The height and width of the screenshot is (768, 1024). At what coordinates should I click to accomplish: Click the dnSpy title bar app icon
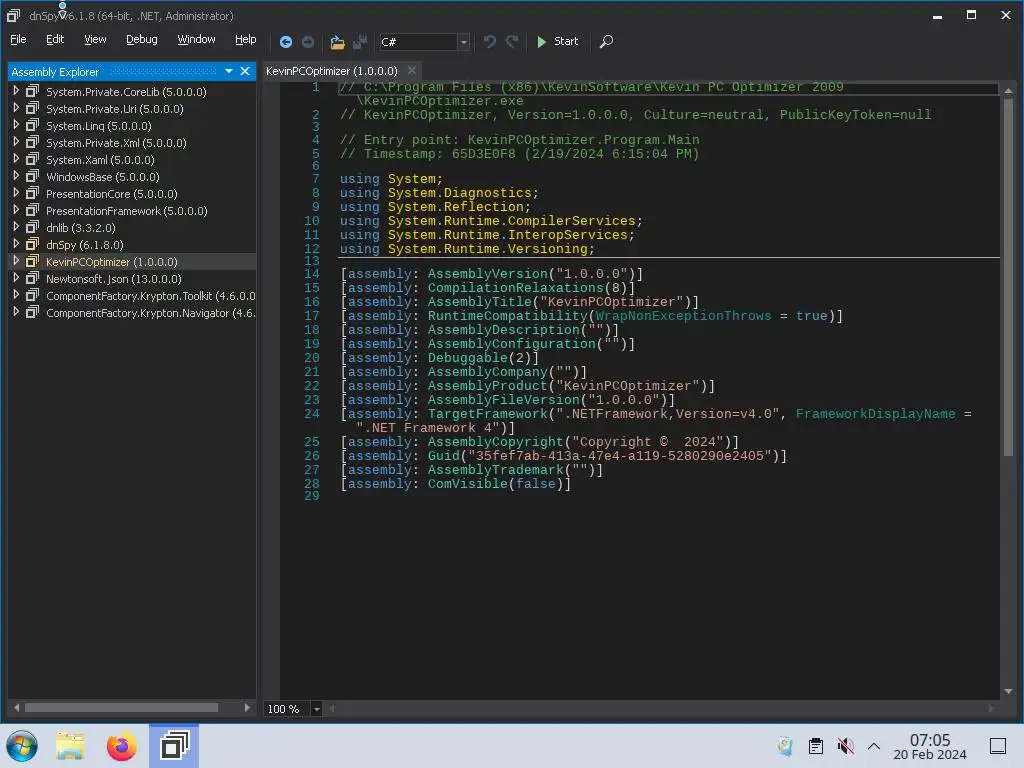[13, 16]
